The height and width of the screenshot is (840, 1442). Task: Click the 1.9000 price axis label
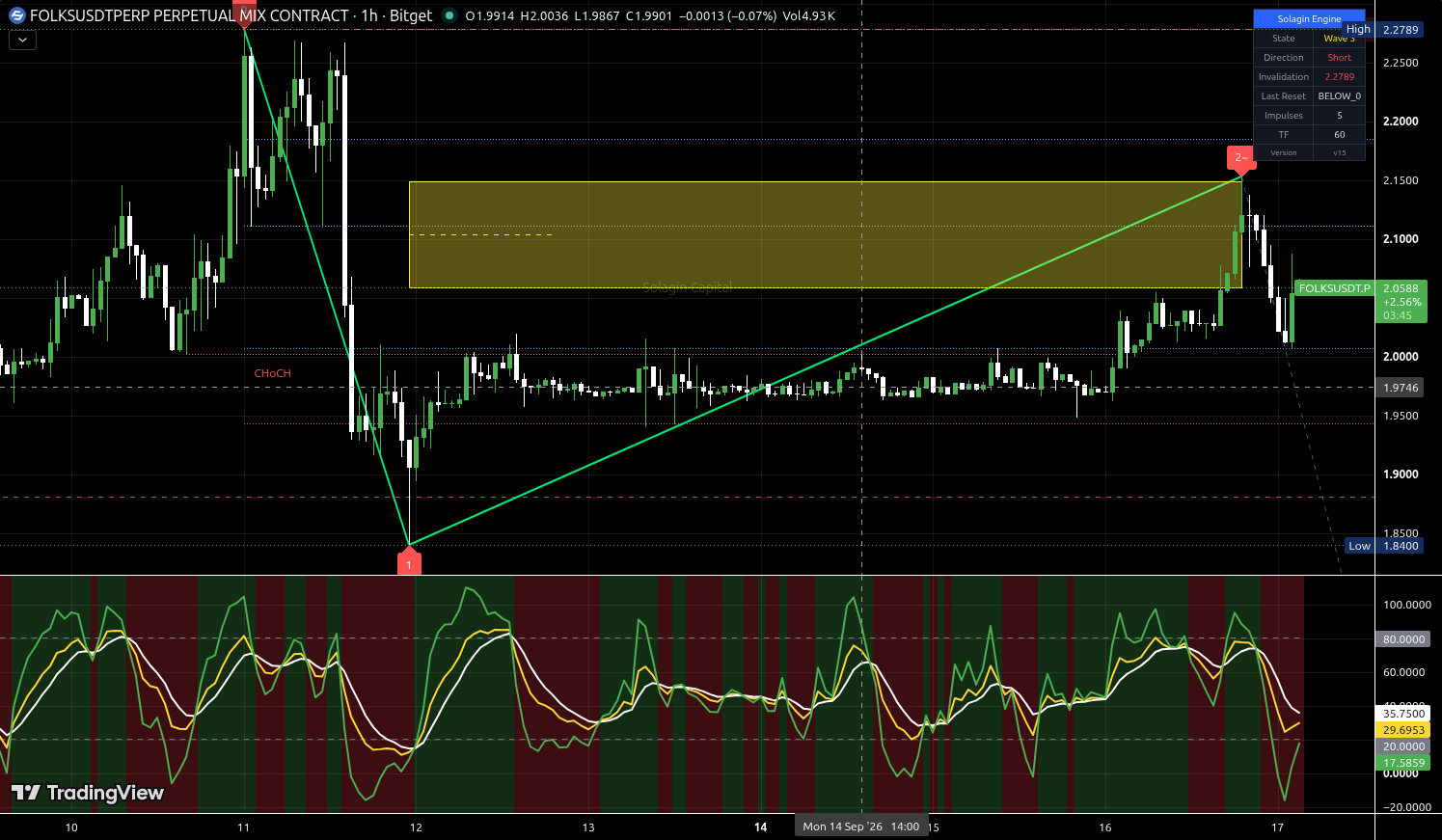[x=1401, y=474]
